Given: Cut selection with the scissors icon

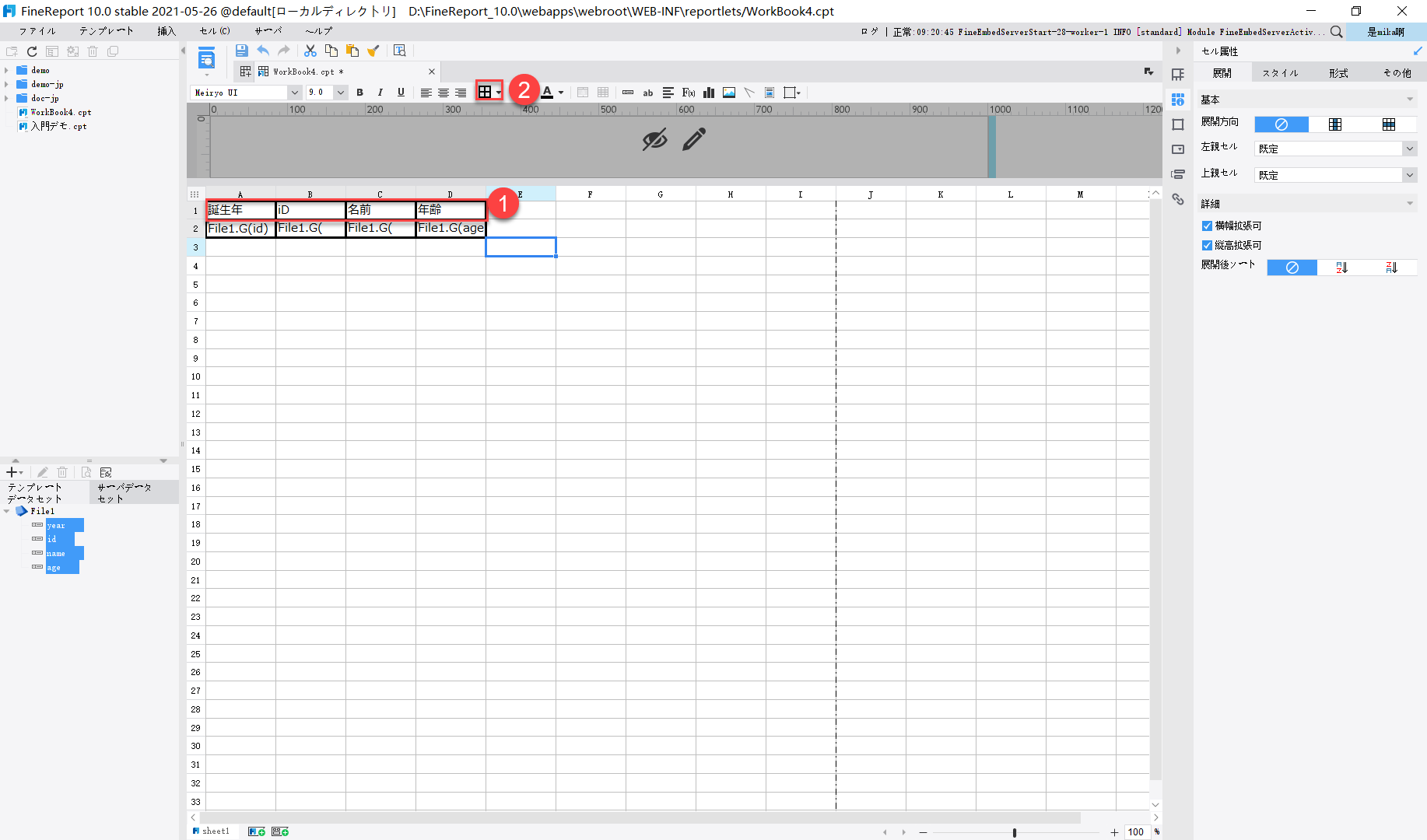Looking at the screenshot, I should [310, 51].
